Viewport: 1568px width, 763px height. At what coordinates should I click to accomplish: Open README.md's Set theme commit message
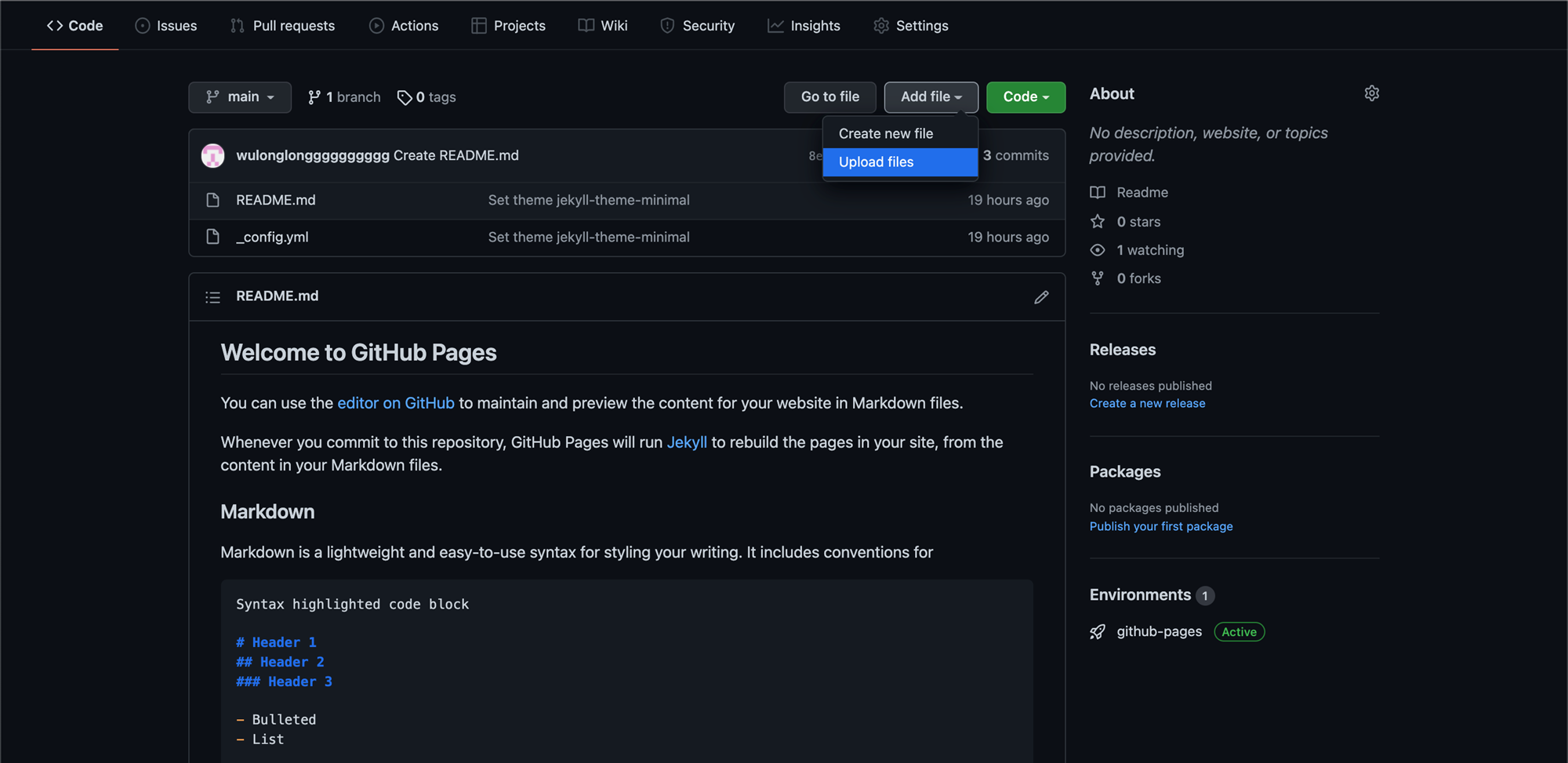pyautogui.click(x=589, y=201)
